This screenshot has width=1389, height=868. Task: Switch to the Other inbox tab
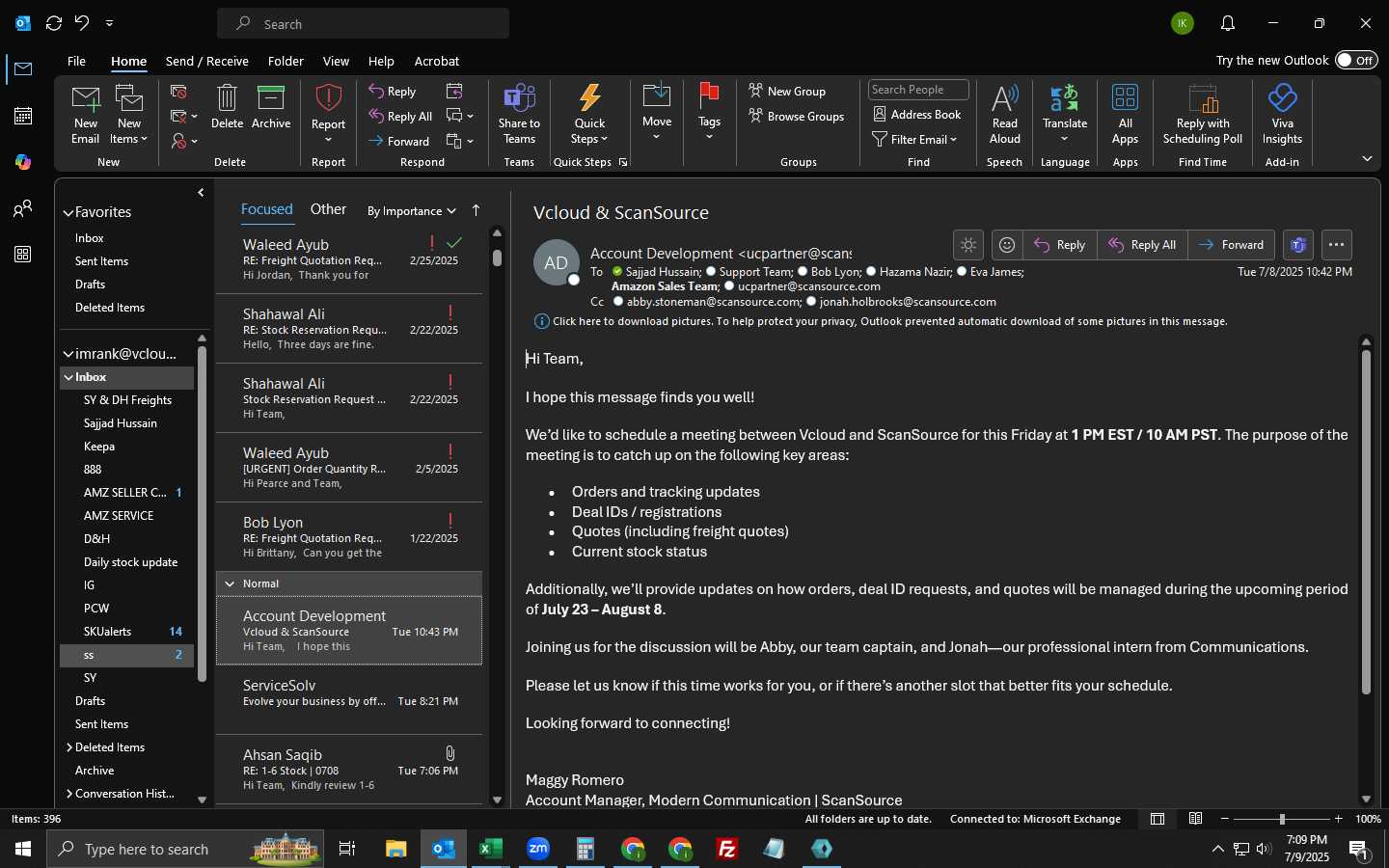click(x=328, y=209)
